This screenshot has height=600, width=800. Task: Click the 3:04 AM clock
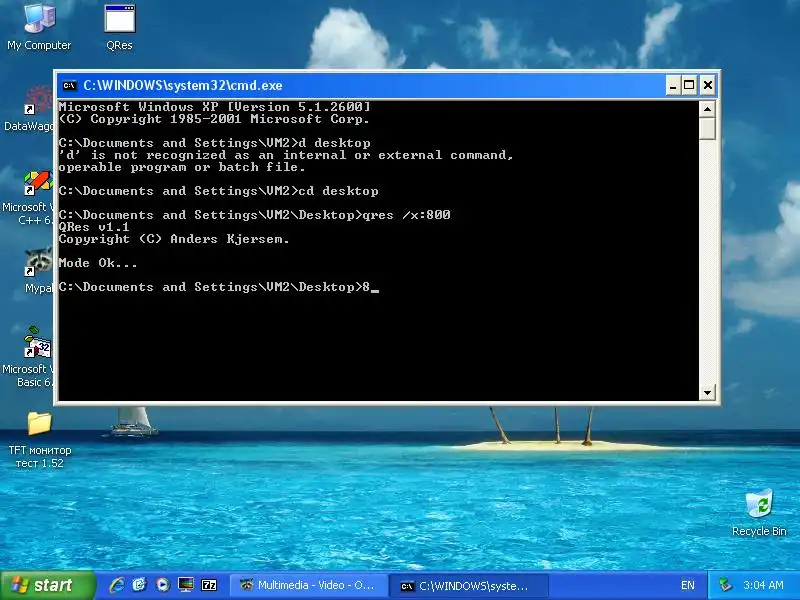[763, 585]
